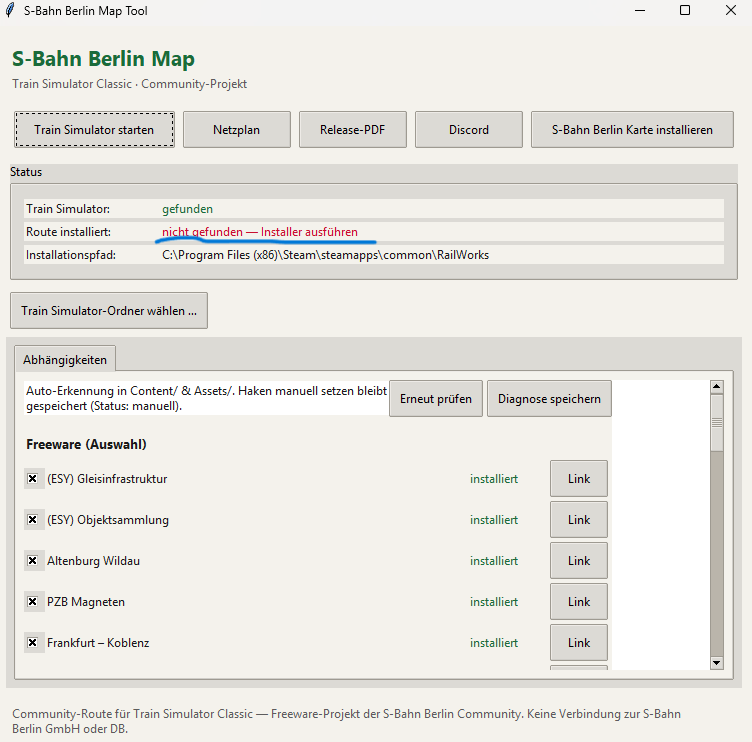
Task: Click 'installiert' status of (ESY) Objektsammlung
Action: 494,519
